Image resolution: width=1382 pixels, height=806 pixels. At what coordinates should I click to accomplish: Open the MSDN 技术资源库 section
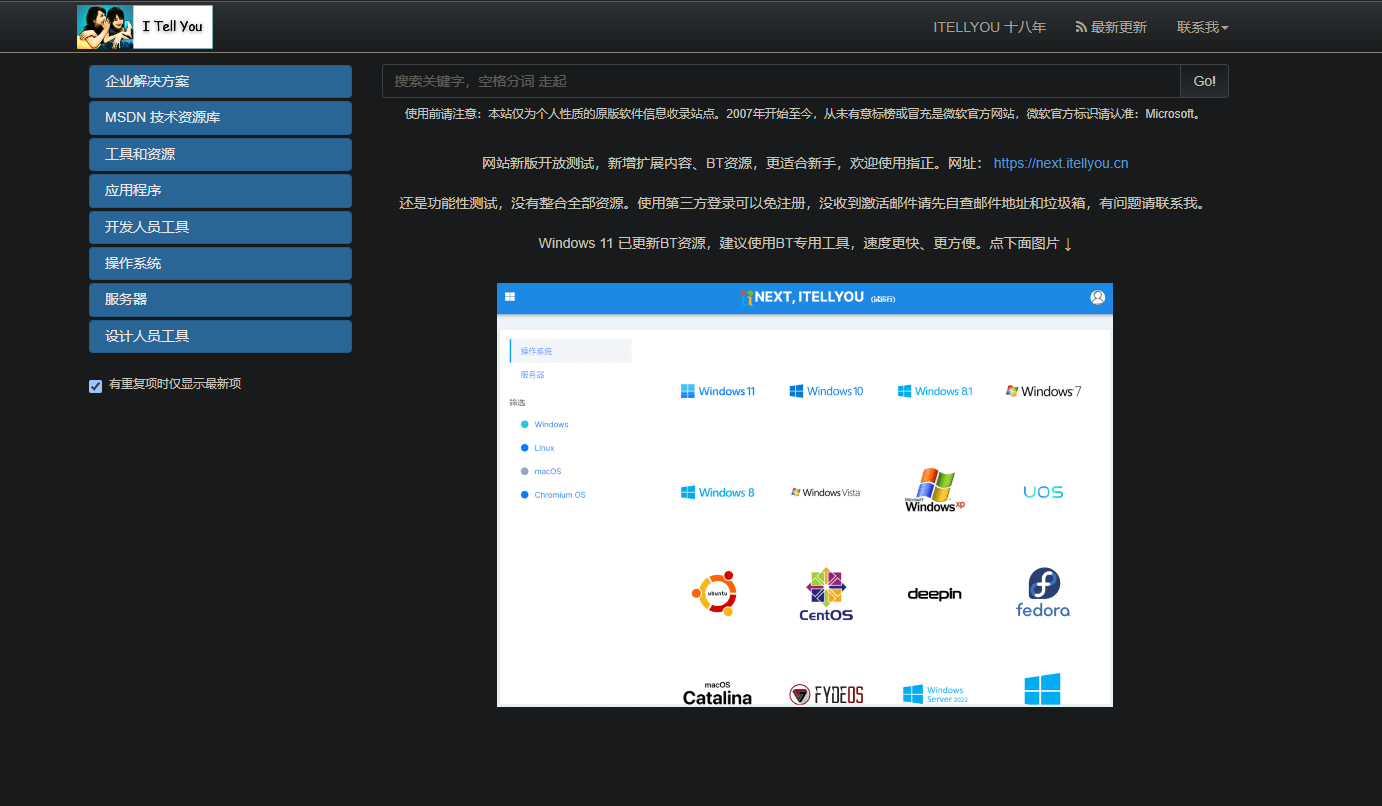220,117
